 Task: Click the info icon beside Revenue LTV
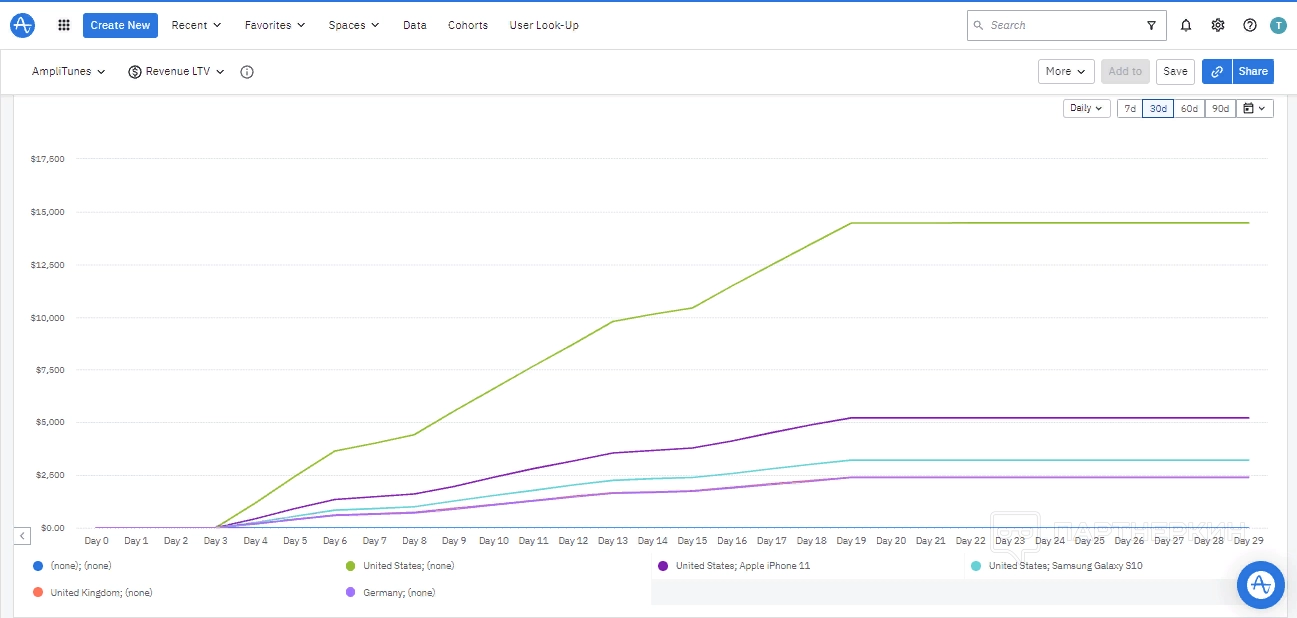tap(247, 72)
